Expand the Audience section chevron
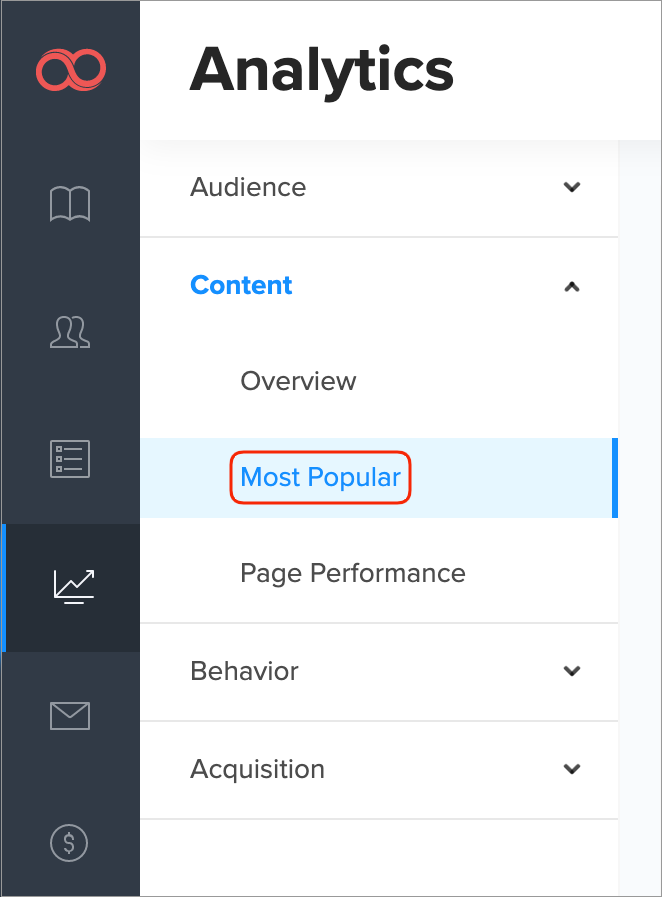The width and height of the screenshot is (662, 897). 572,187
